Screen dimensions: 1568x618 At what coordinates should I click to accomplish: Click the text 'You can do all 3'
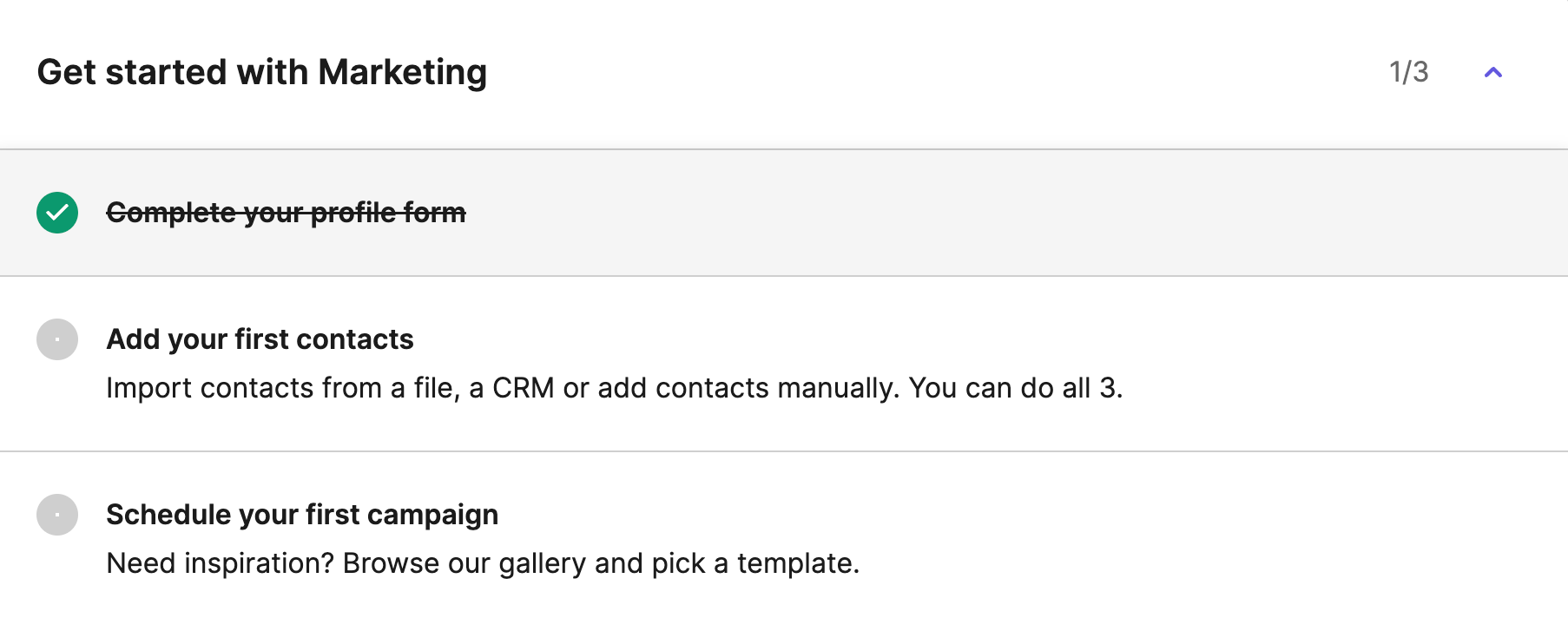1016,388
